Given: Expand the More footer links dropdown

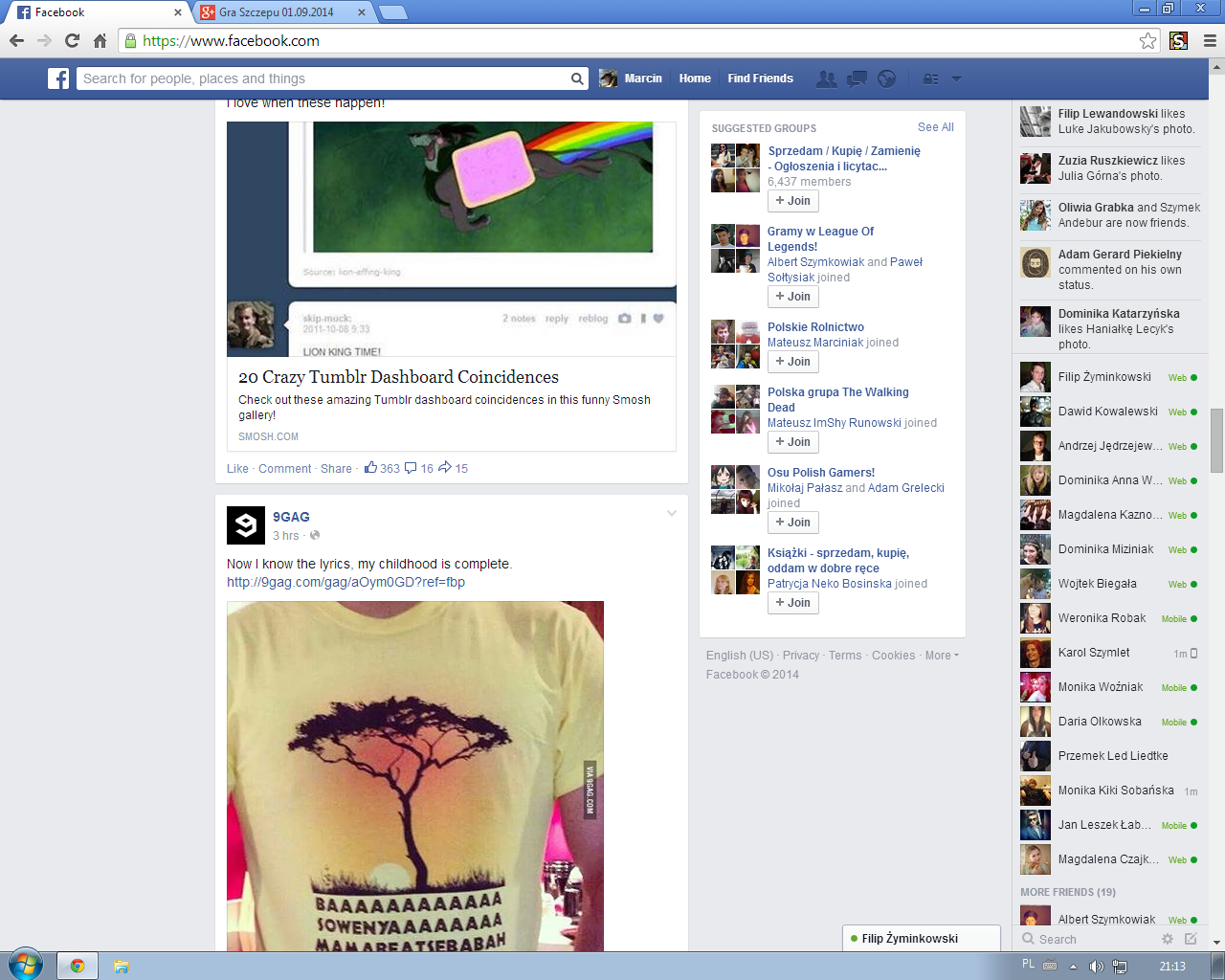Looking at the screenshot, I should 942,656.
